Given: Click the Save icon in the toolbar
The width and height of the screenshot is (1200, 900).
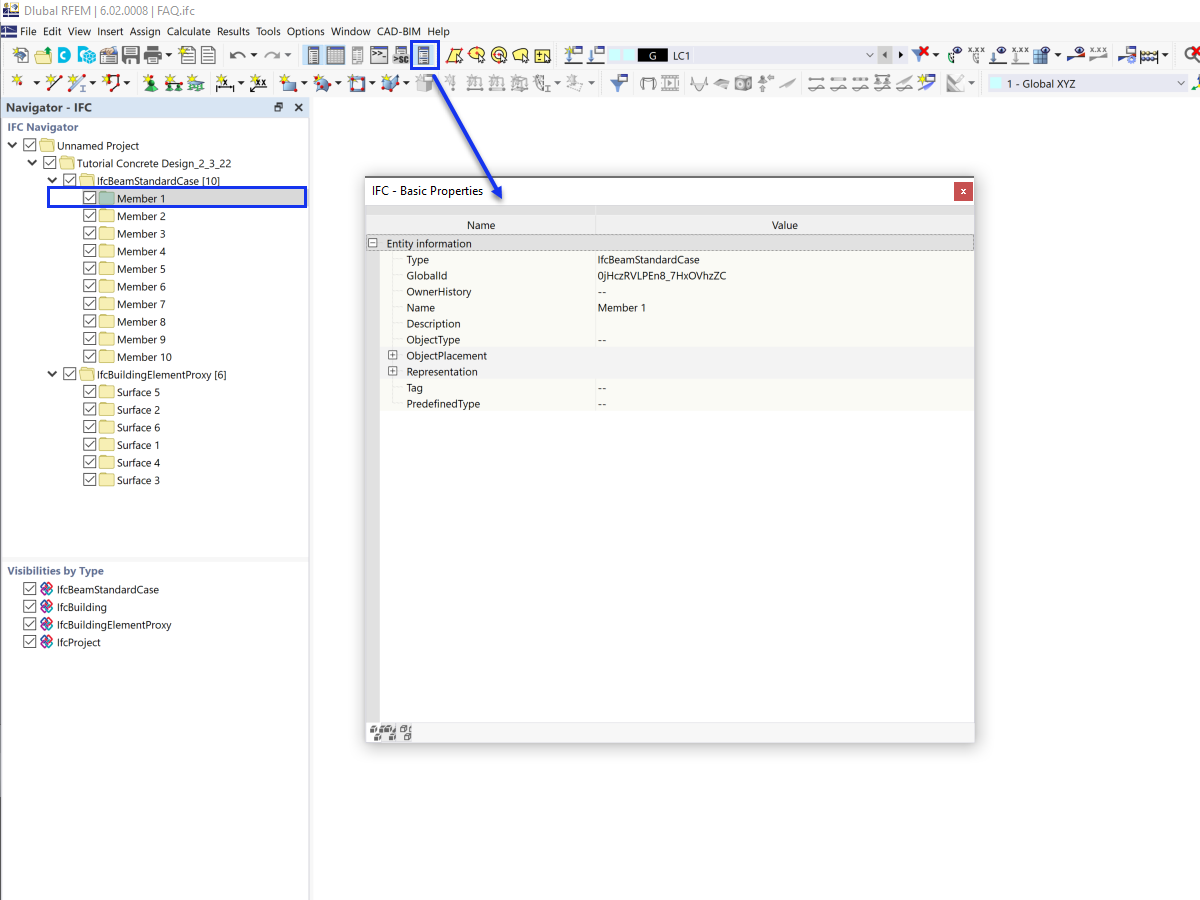Looking at the screenshot, I should (130, 55).
